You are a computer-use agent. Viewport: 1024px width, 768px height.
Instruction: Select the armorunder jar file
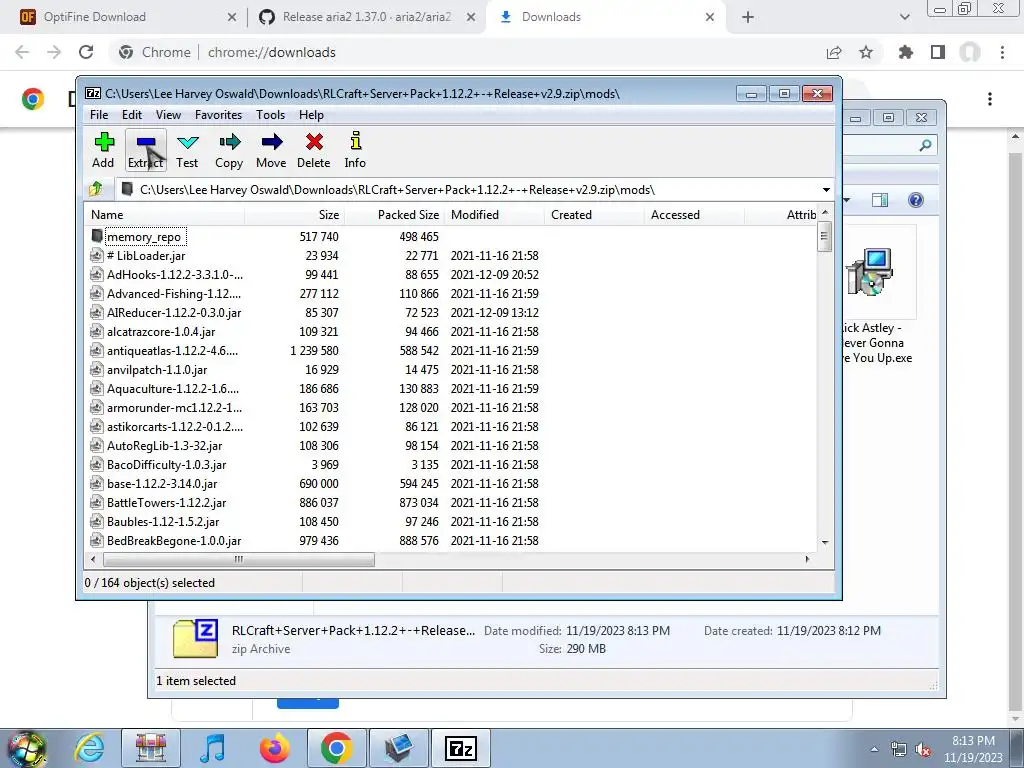174,408
